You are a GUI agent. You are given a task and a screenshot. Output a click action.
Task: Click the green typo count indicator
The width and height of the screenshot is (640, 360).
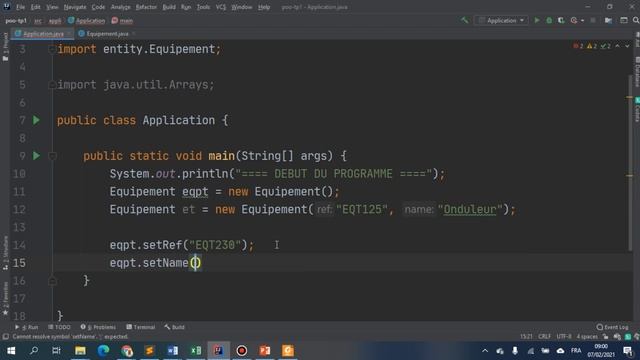pos(605,46)
